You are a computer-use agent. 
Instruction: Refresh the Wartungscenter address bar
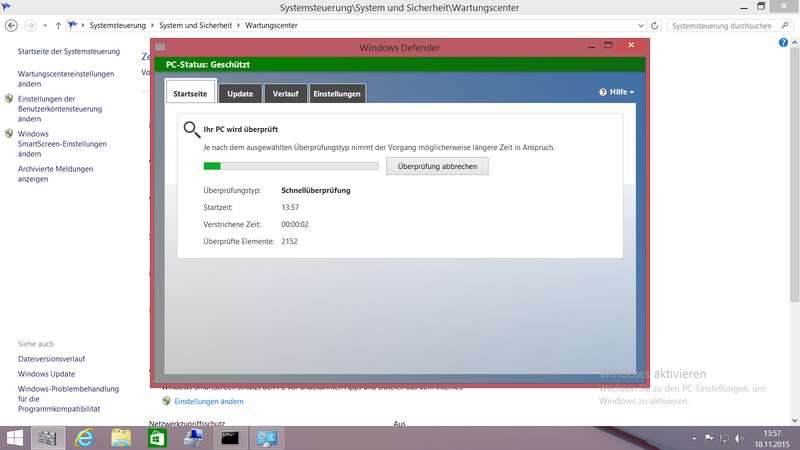[x=655, y=26]
